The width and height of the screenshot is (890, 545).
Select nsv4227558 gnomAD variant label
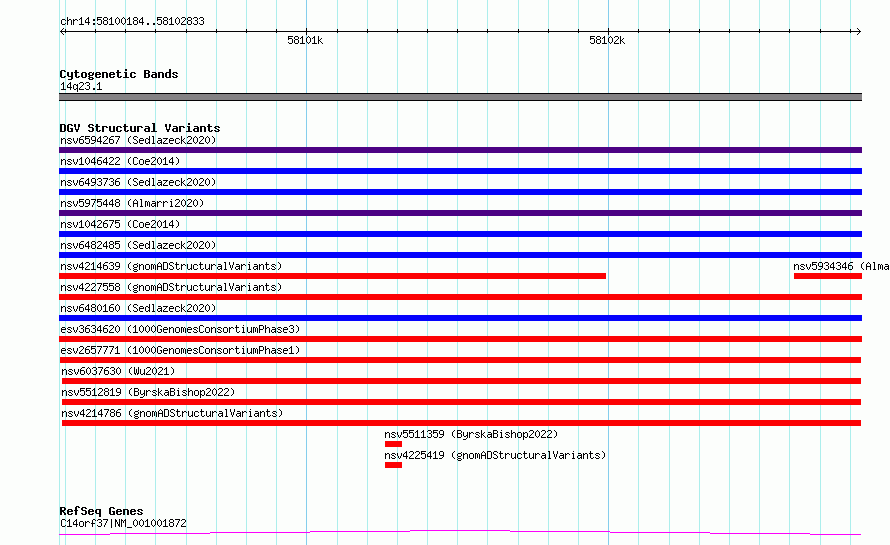171,287
